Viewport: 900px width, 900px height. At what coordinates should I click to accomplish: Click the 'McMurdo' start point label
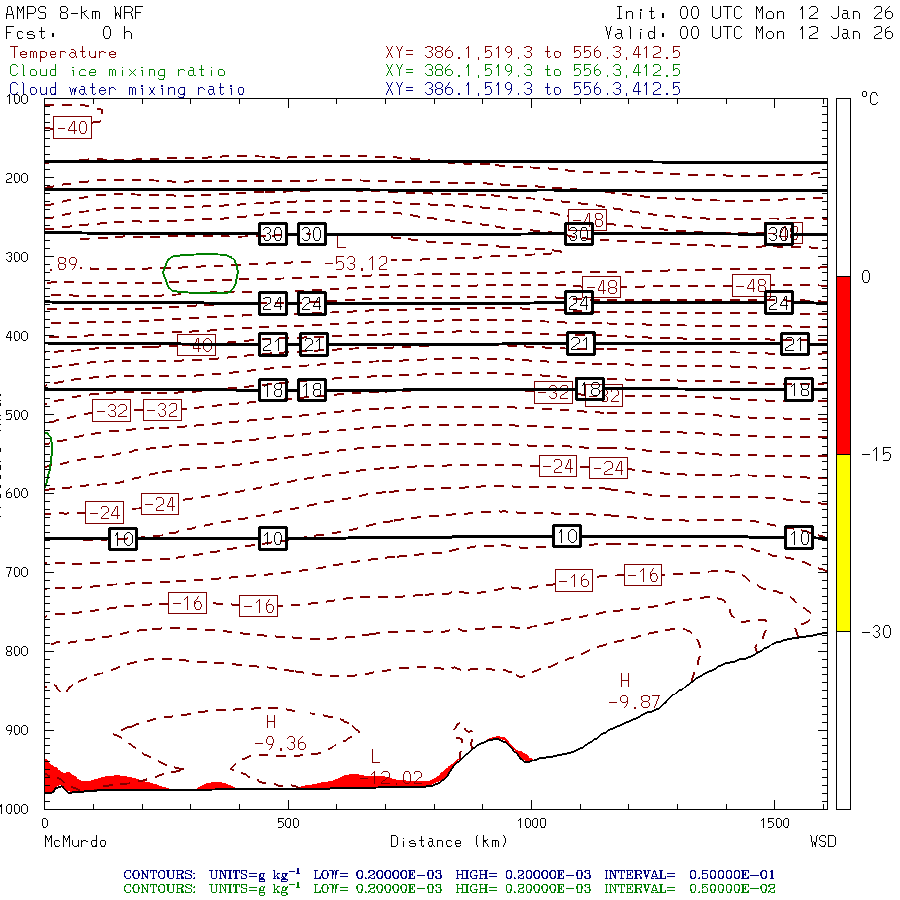(75, 842)
